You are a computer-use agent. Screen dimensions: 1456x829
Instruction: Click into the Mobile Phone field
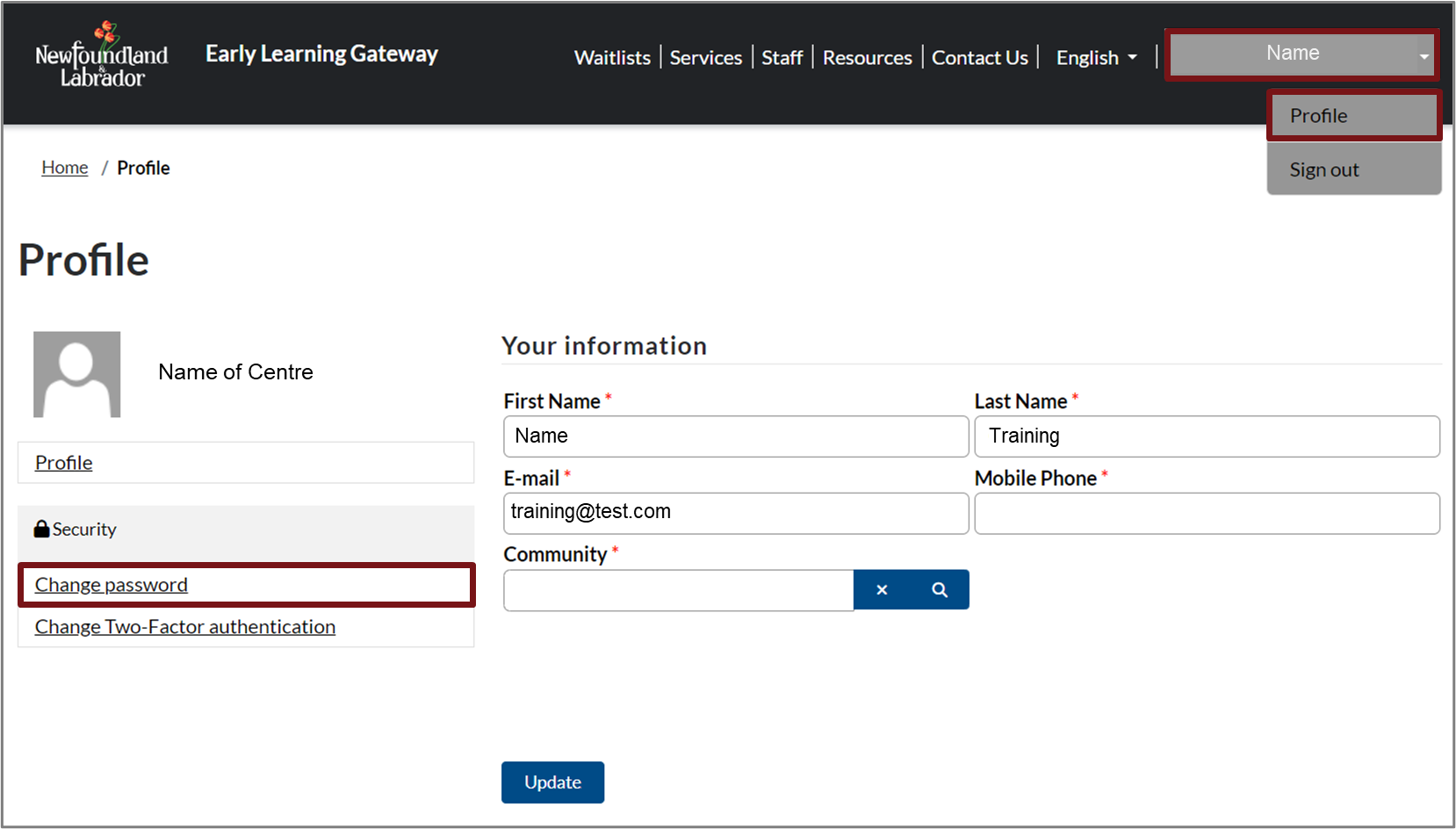coord(1207,514)
